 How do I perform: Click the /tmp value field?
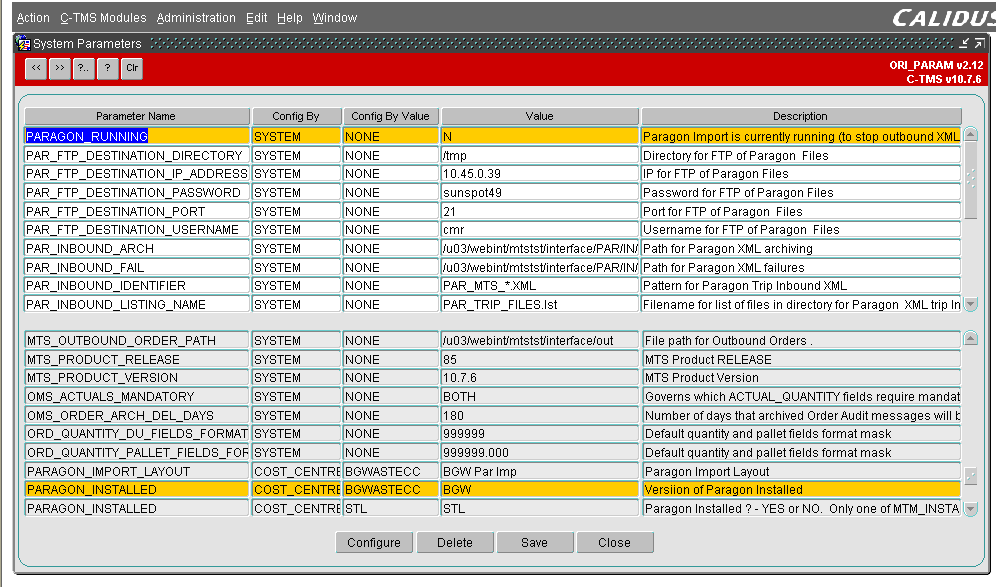click(540, 156)
